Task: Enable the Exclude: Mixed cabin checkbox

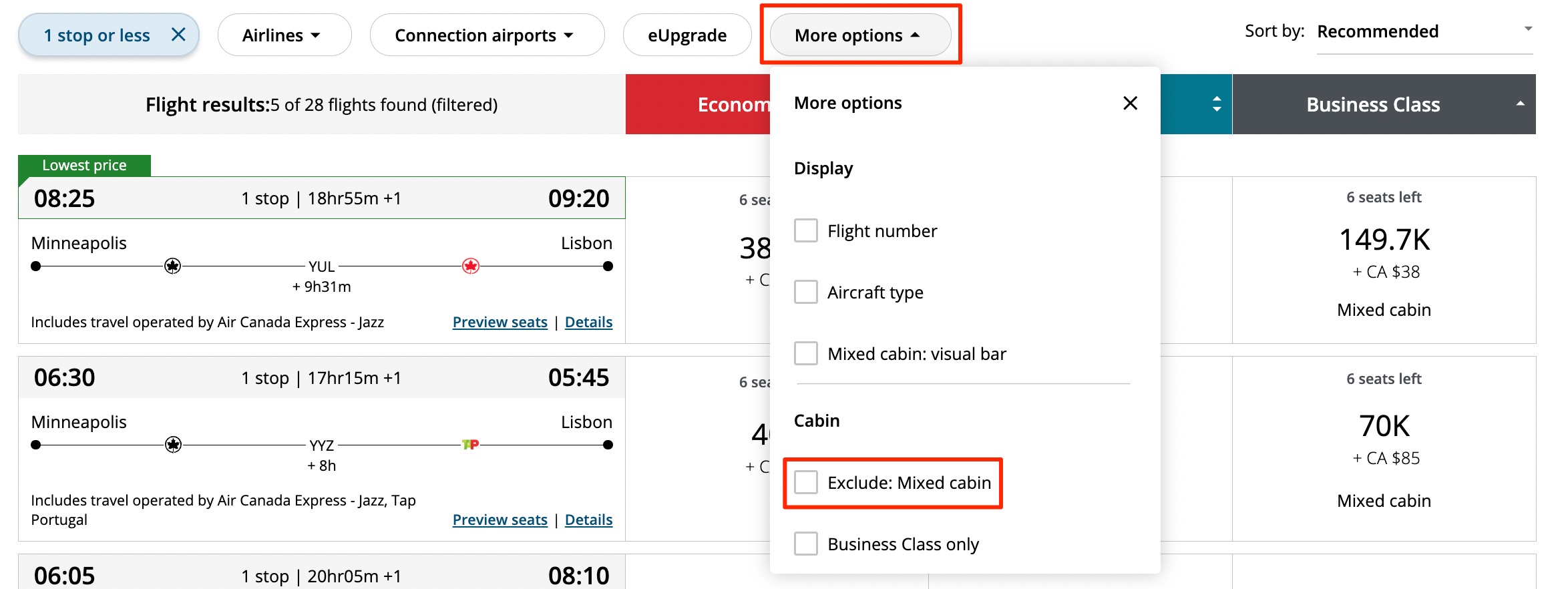Action: pyautogui.click(x=806, y=482)
